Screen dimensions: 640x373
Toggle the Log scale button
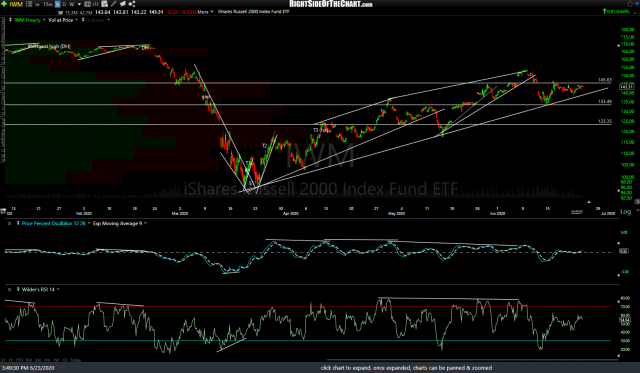[x=625, y=211]
